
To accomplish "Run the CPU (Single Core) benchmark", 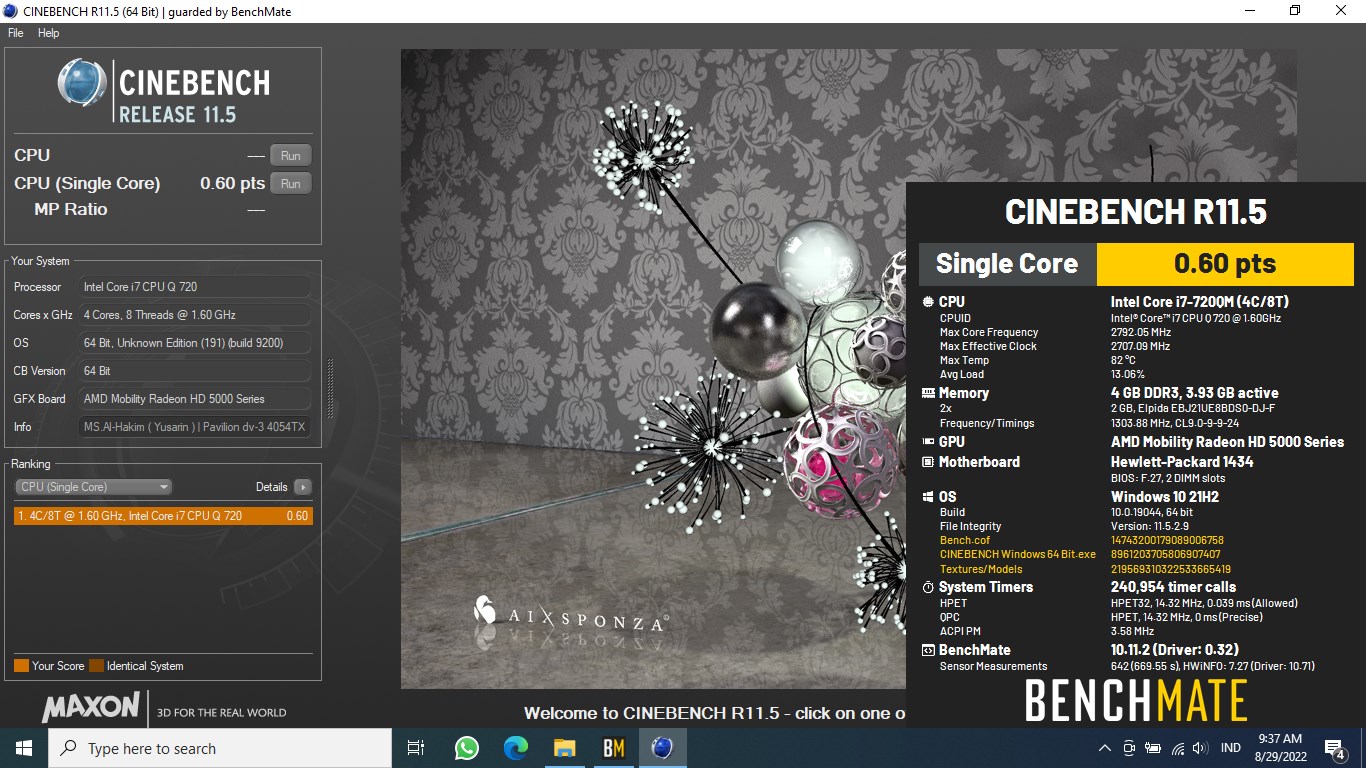I will (x=291, y=183).
